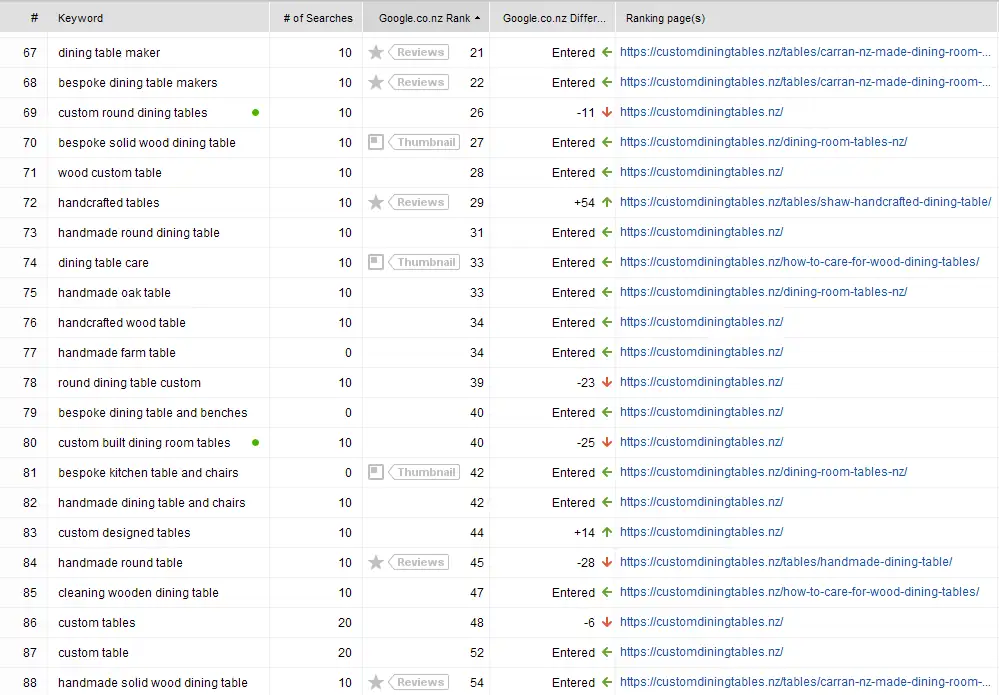Click the Google.co.nz Difference column header
Screen dimensions: 999x695
(x=554, y=18)
